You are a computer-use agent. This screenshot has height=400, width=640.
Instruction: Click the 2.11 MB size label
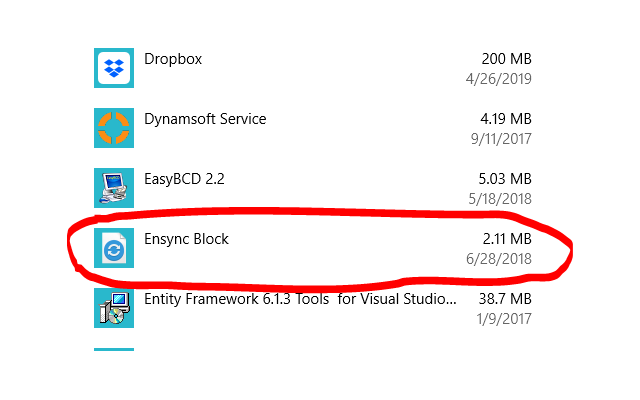[x=506, y=239]
